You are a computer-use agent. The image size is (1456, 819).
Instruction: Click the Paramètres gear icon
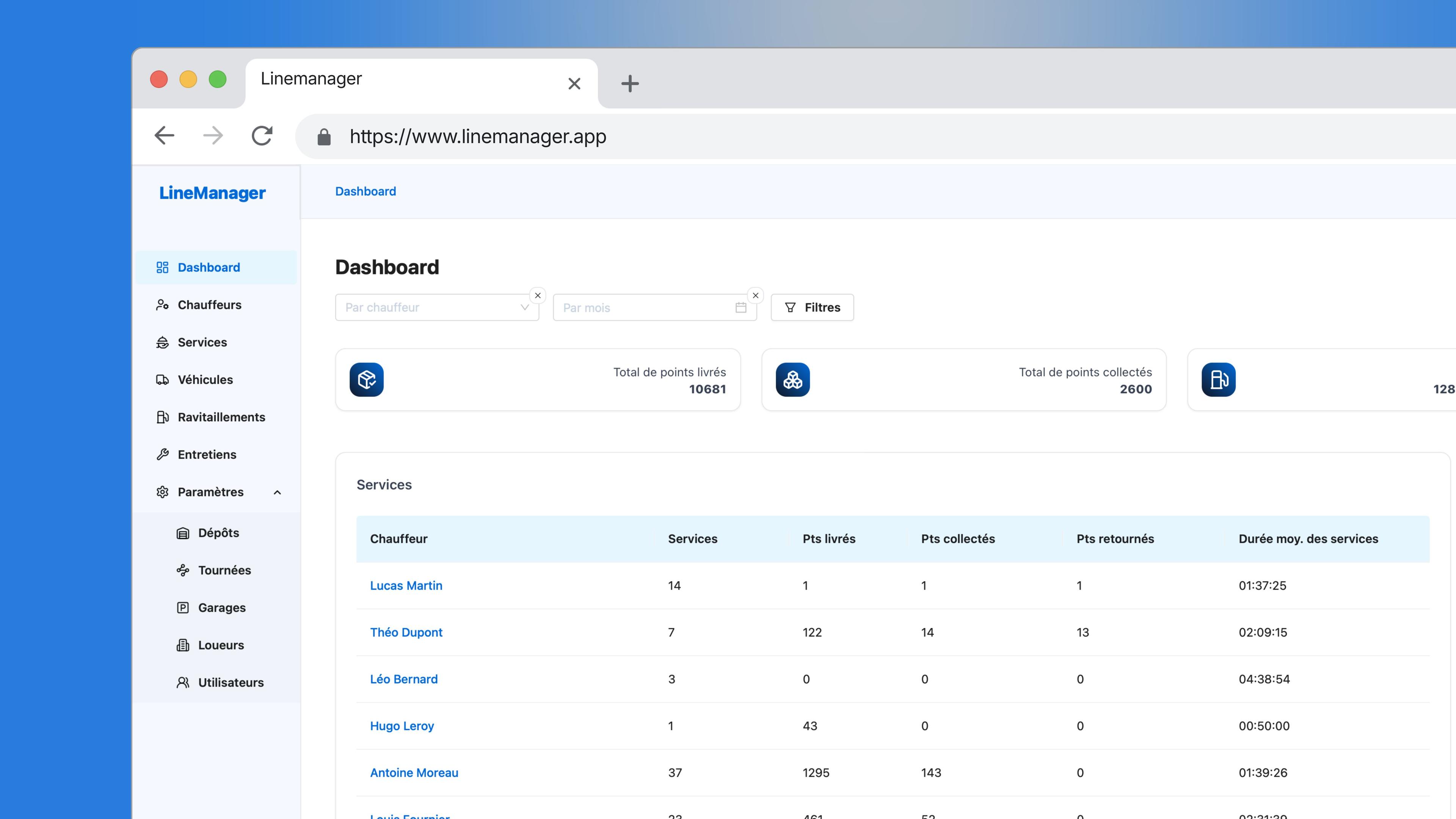tap(162, 492)
